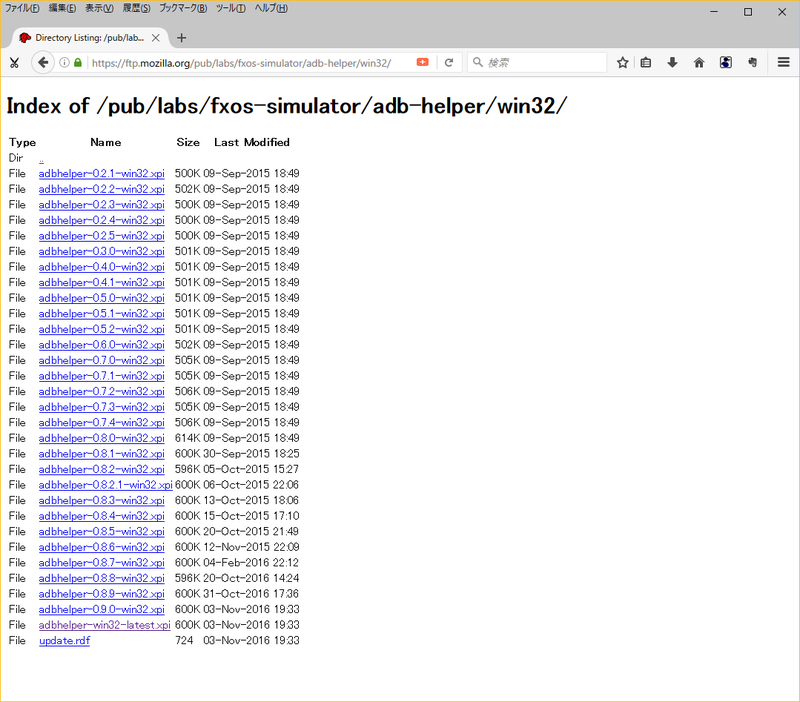Download adbhelper-0.8.0-win32.xpi
The width and height of the screenshot is (800, 702).
(x=102, y=438)
